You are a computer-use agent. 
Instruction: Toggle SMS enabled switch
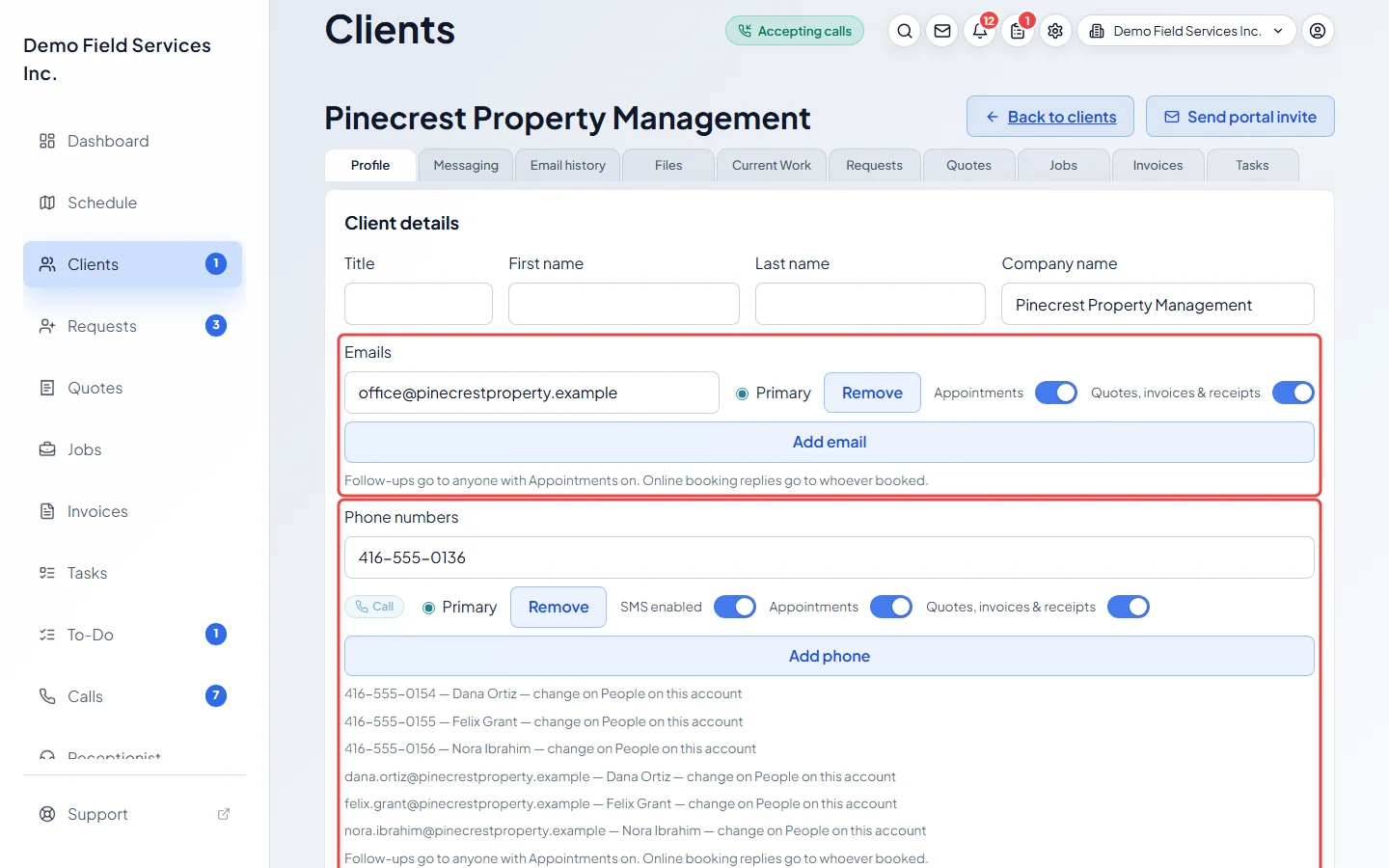click(735, 607)
